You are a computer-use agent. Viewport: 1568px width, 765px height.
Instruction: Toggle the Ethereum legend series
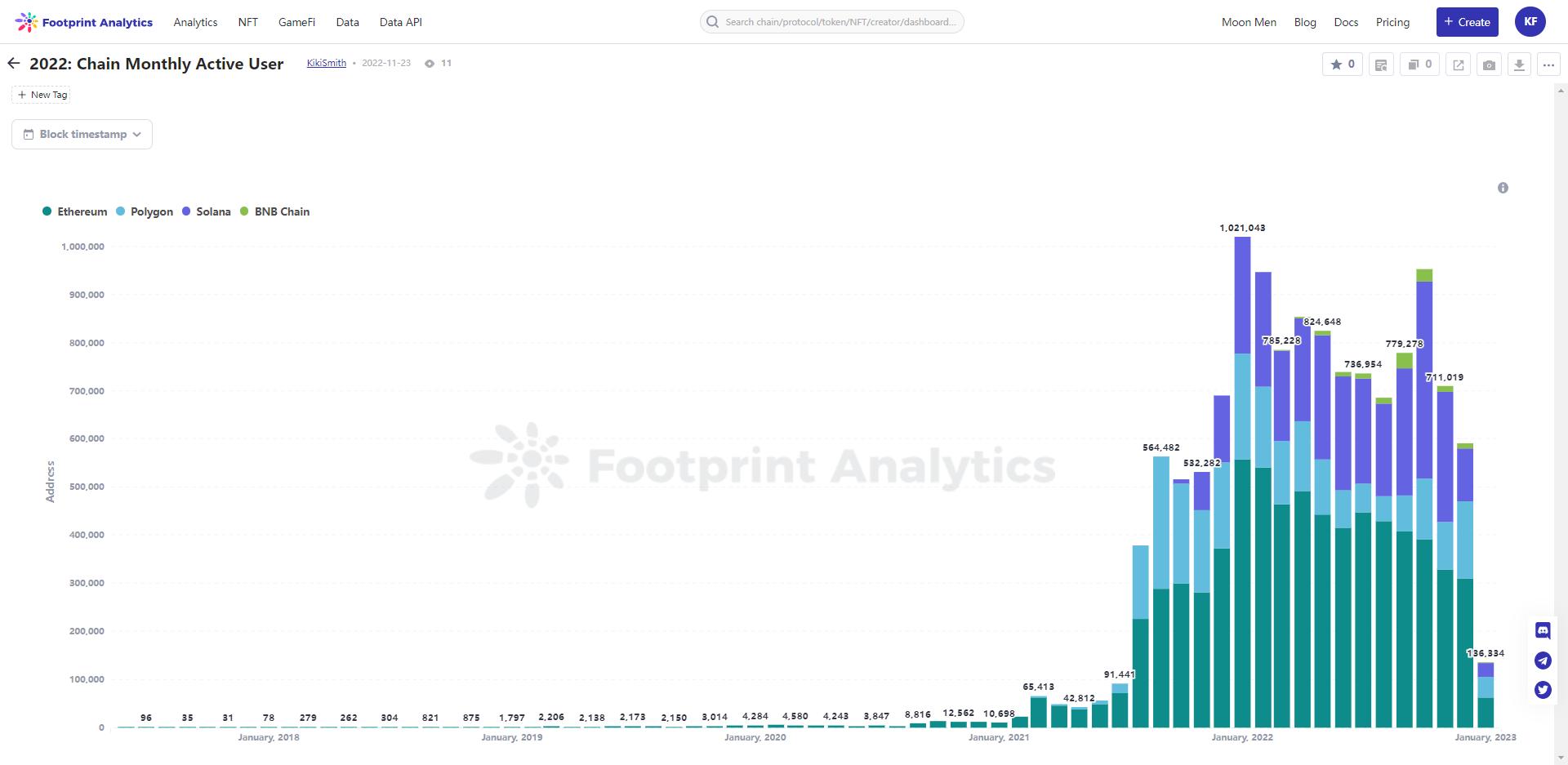click(75, 211)
